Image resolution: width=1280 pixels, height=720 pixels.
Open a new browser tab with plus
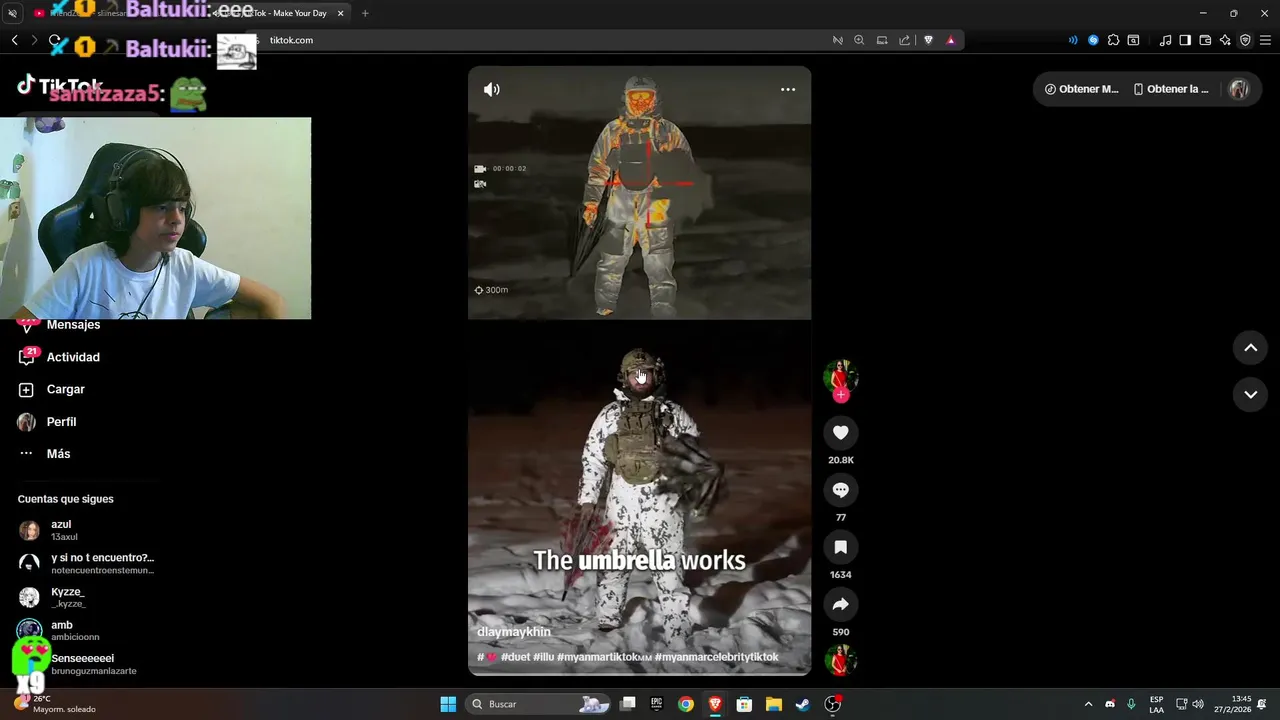(365, 13)
